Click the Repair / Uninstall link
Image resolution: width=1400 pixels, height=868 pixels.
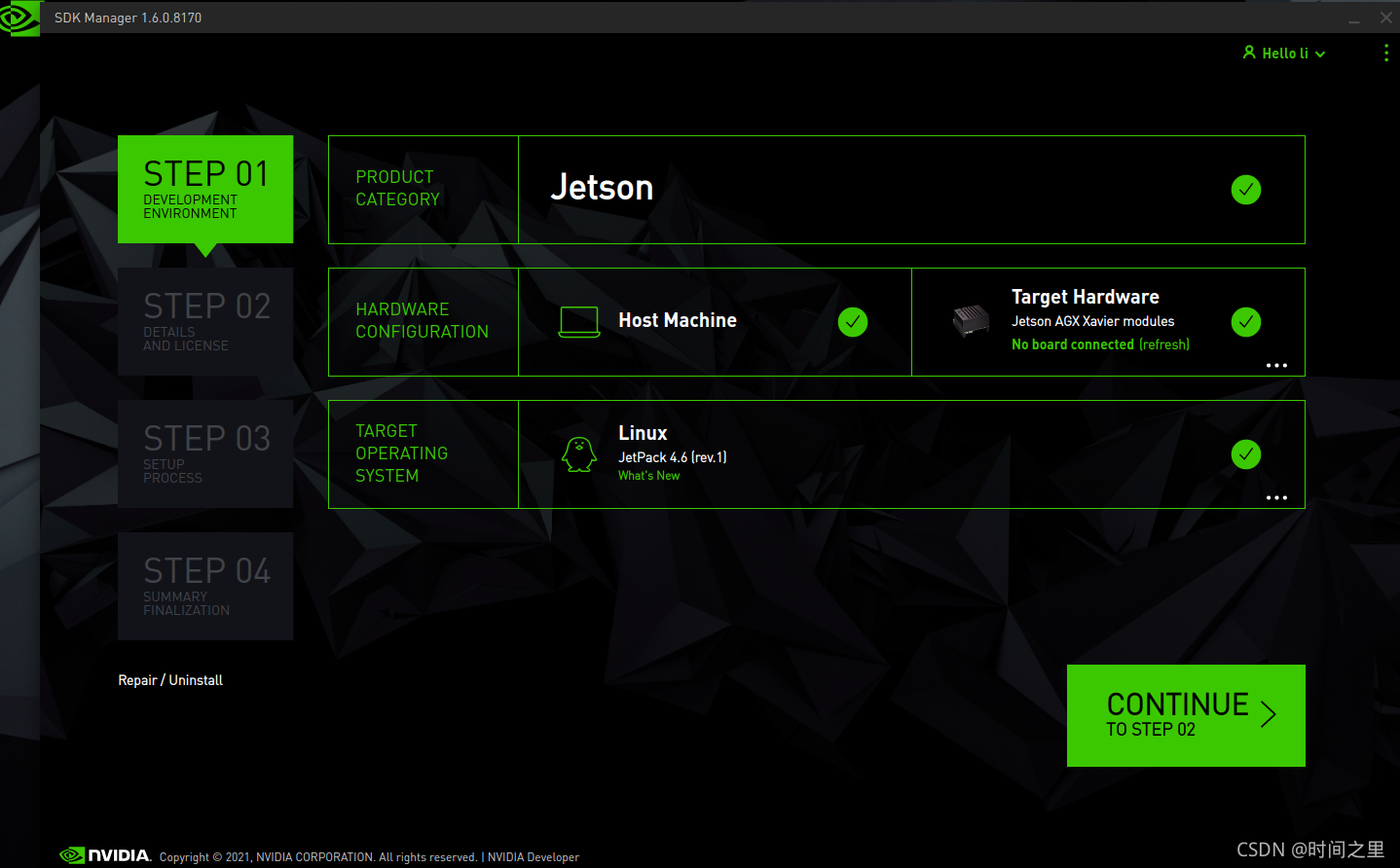(170, 680)
